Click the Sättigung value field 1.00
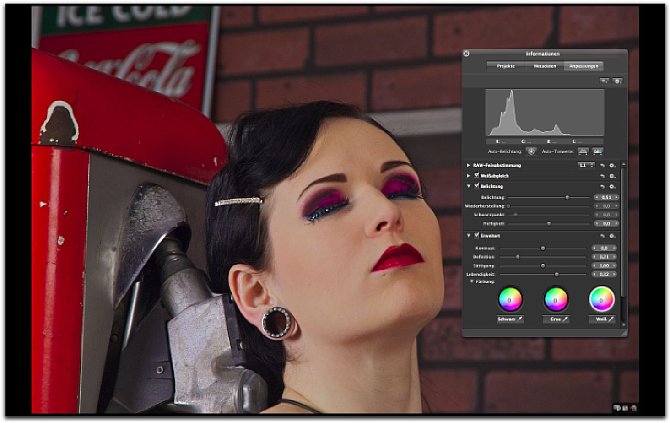Image resolution: width=670 pixels, height=423 pixels. pos(604,266)
